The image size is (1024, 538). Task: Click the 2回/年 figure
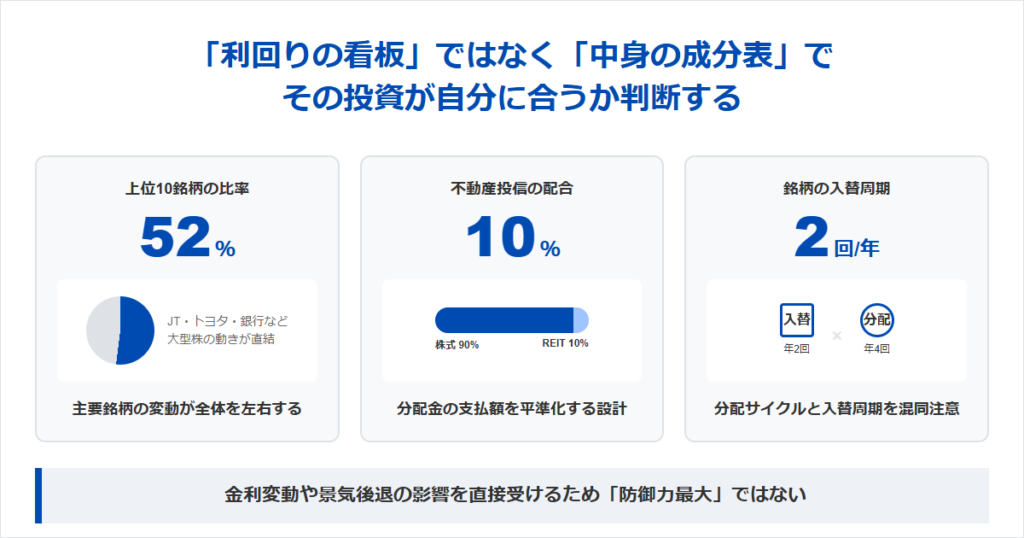[836, 238]
